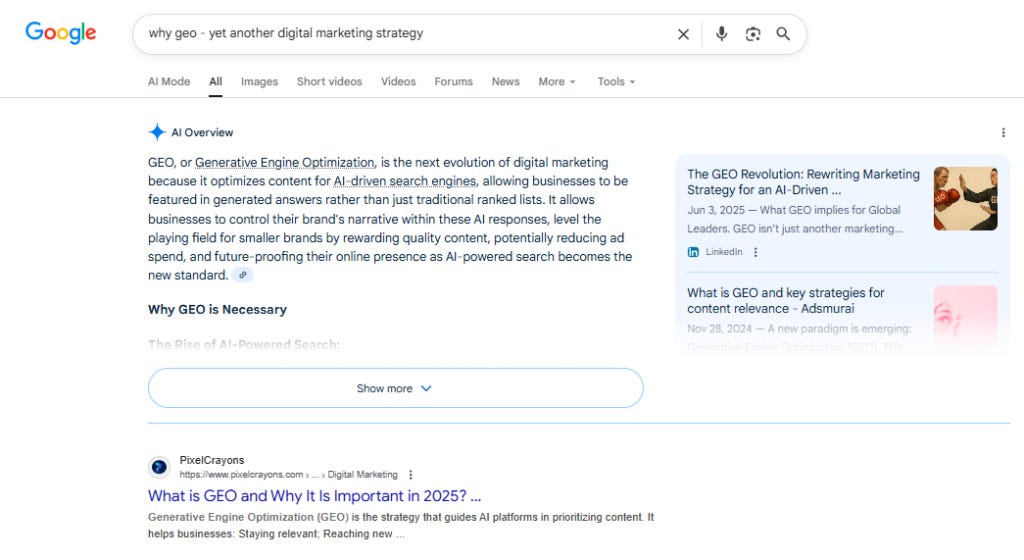The image size is (1024, 560).
Task: Expand the More dropdown
Action: [x=557, y=82]
